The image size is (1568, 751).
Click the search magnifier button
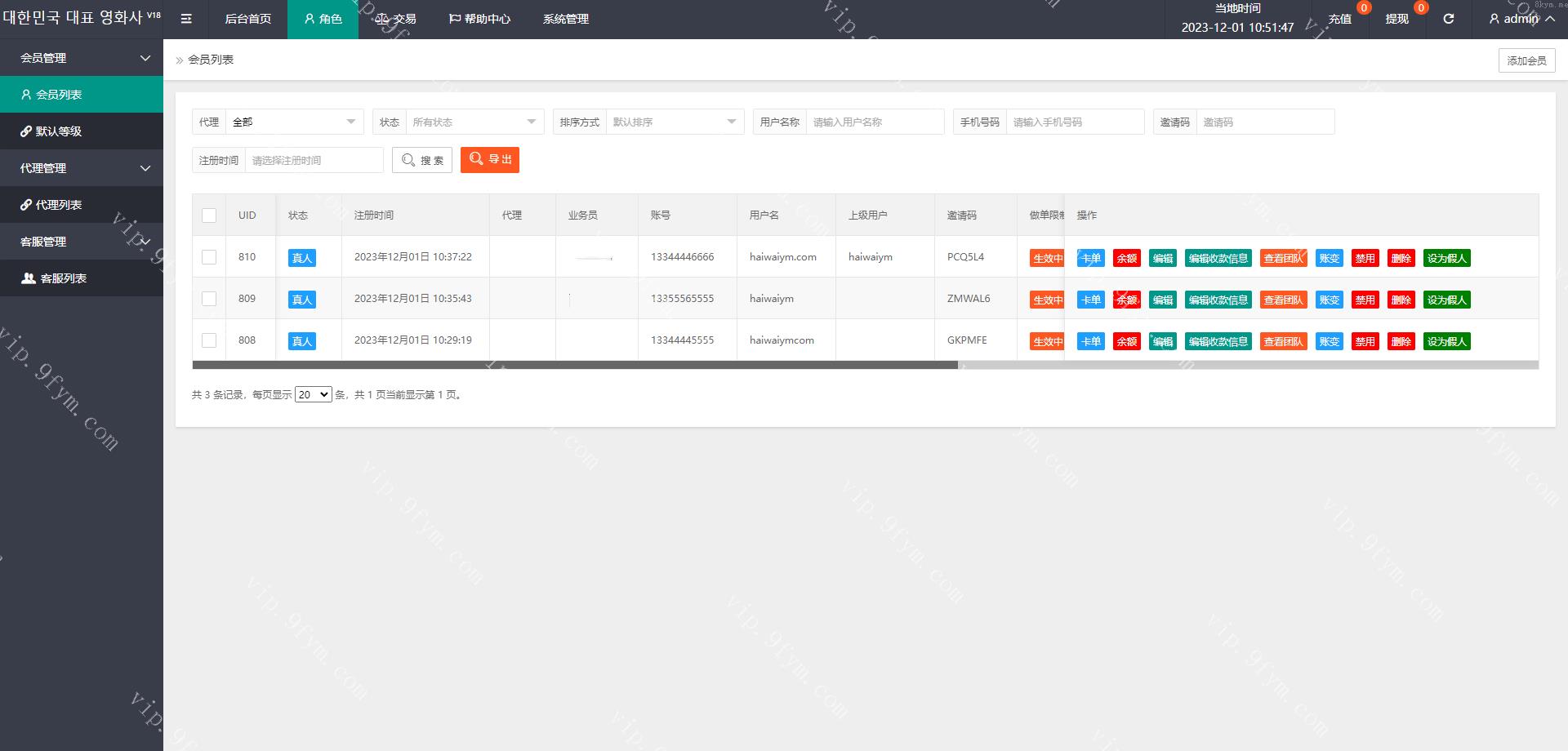click(x=422, y=160)
